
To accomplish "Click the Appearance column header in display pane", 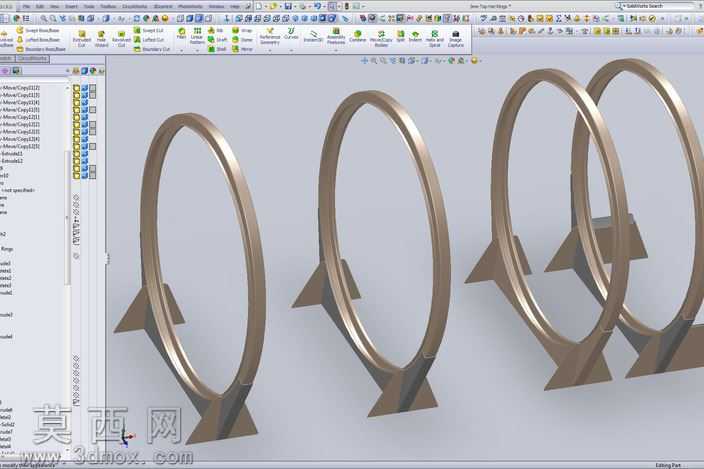I will (x=93, y=71).
